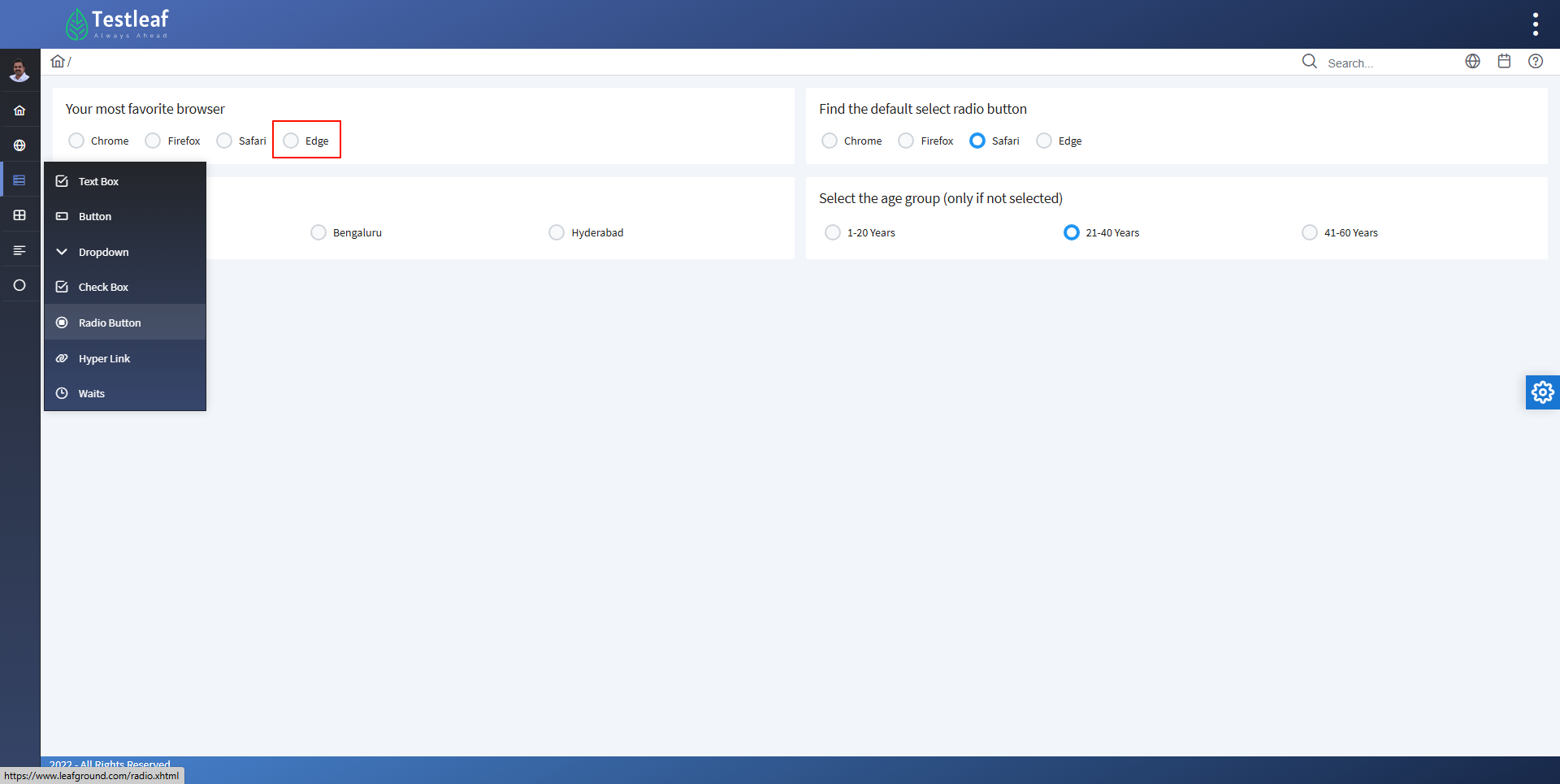Click the user avatar in sidebar
The image size is (1560, 784).
tap(19, 71)
